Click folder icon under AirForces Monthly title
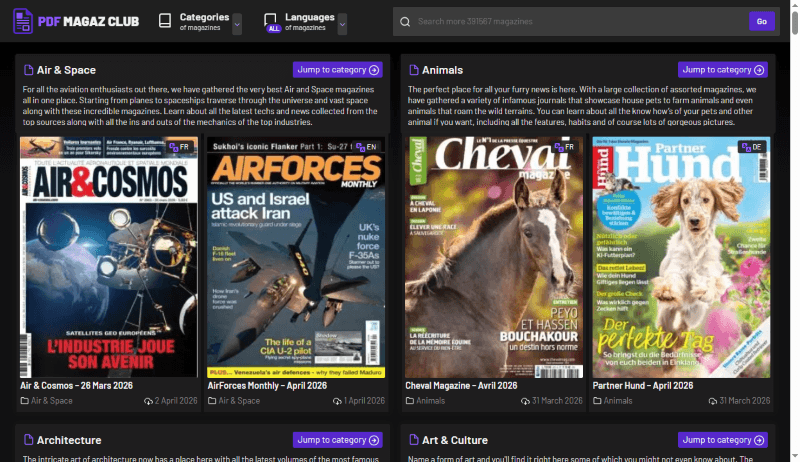The height and width of the screenshot is (462, 800). point(212,401)
